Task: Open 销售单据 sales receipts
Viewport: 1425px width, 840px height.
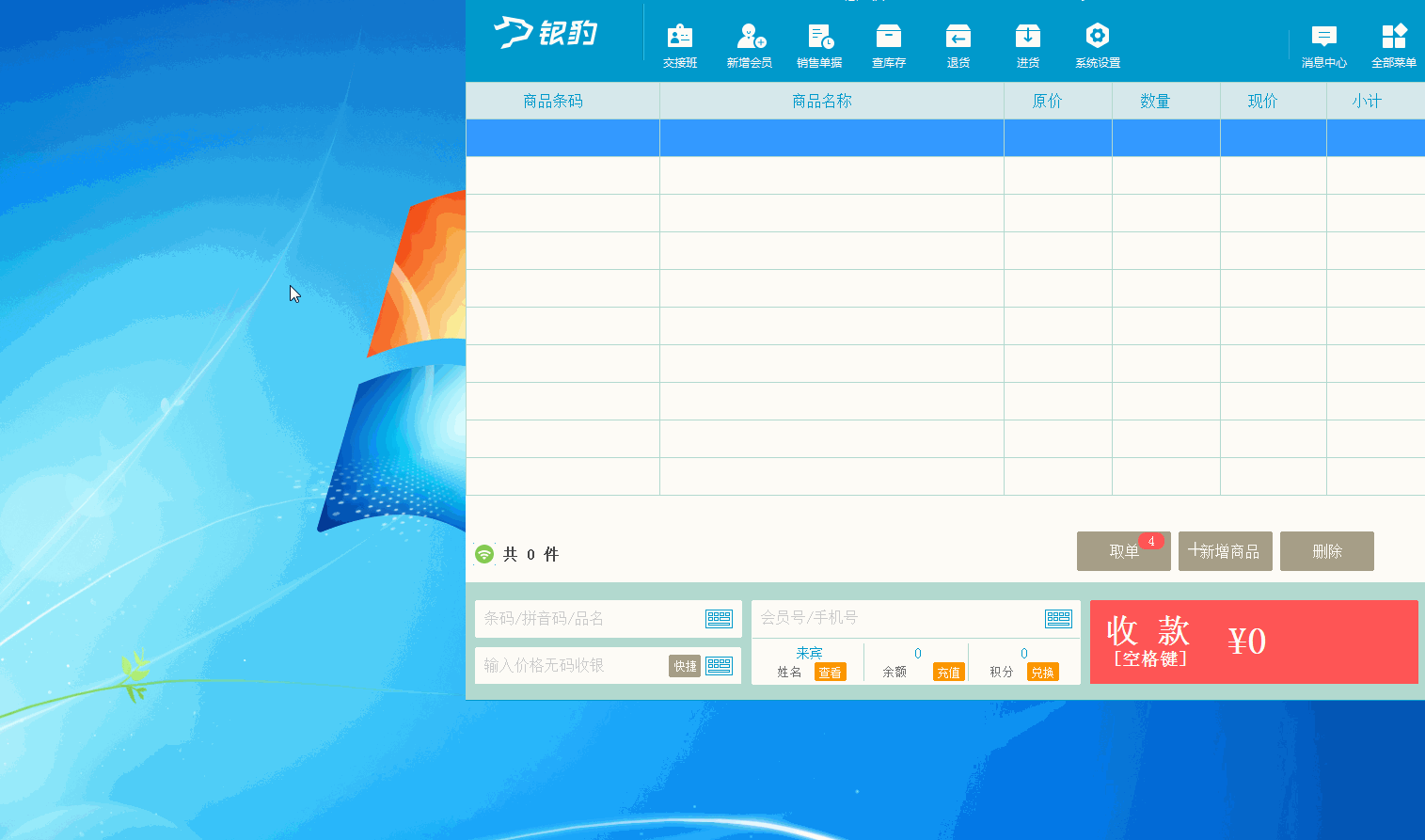Action: click(x=819, y=45)
